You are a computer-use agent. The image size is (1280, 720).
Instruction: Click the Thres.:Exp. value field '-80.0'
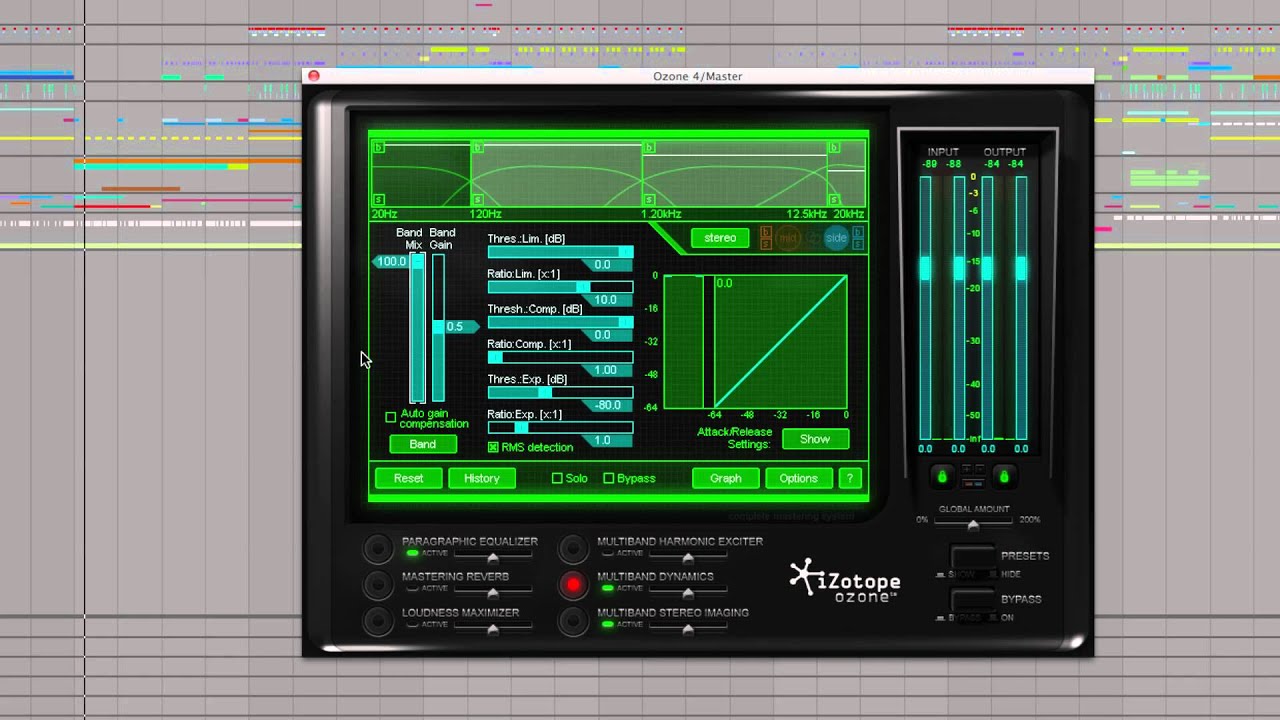tap(608, 405)
